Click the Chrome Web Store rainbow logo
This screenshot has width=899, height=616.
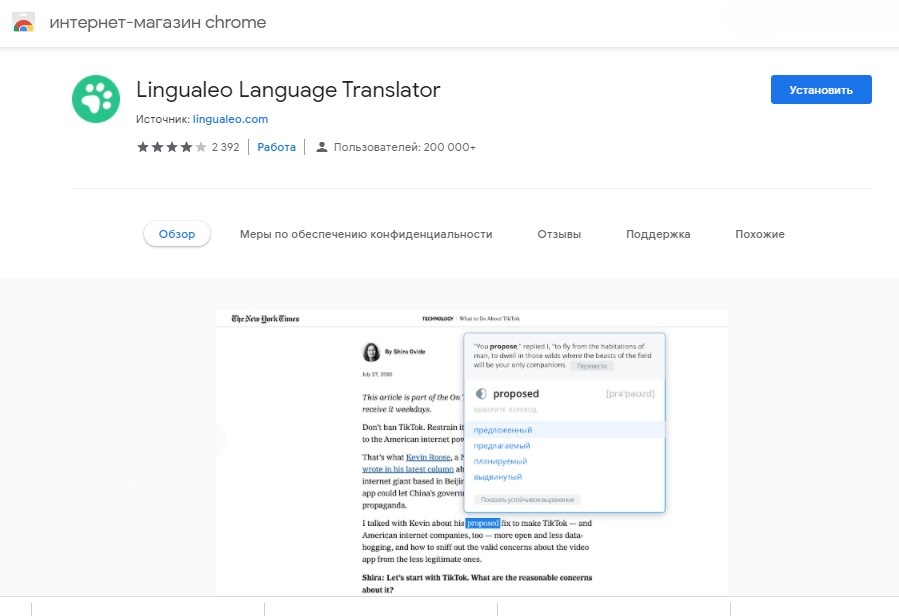tap(24, 22)
